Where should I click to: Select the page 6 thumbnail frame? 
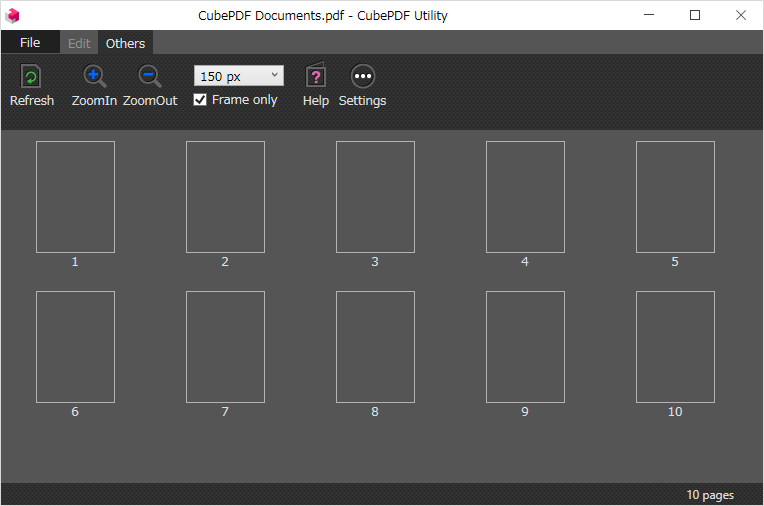(76, 347)
